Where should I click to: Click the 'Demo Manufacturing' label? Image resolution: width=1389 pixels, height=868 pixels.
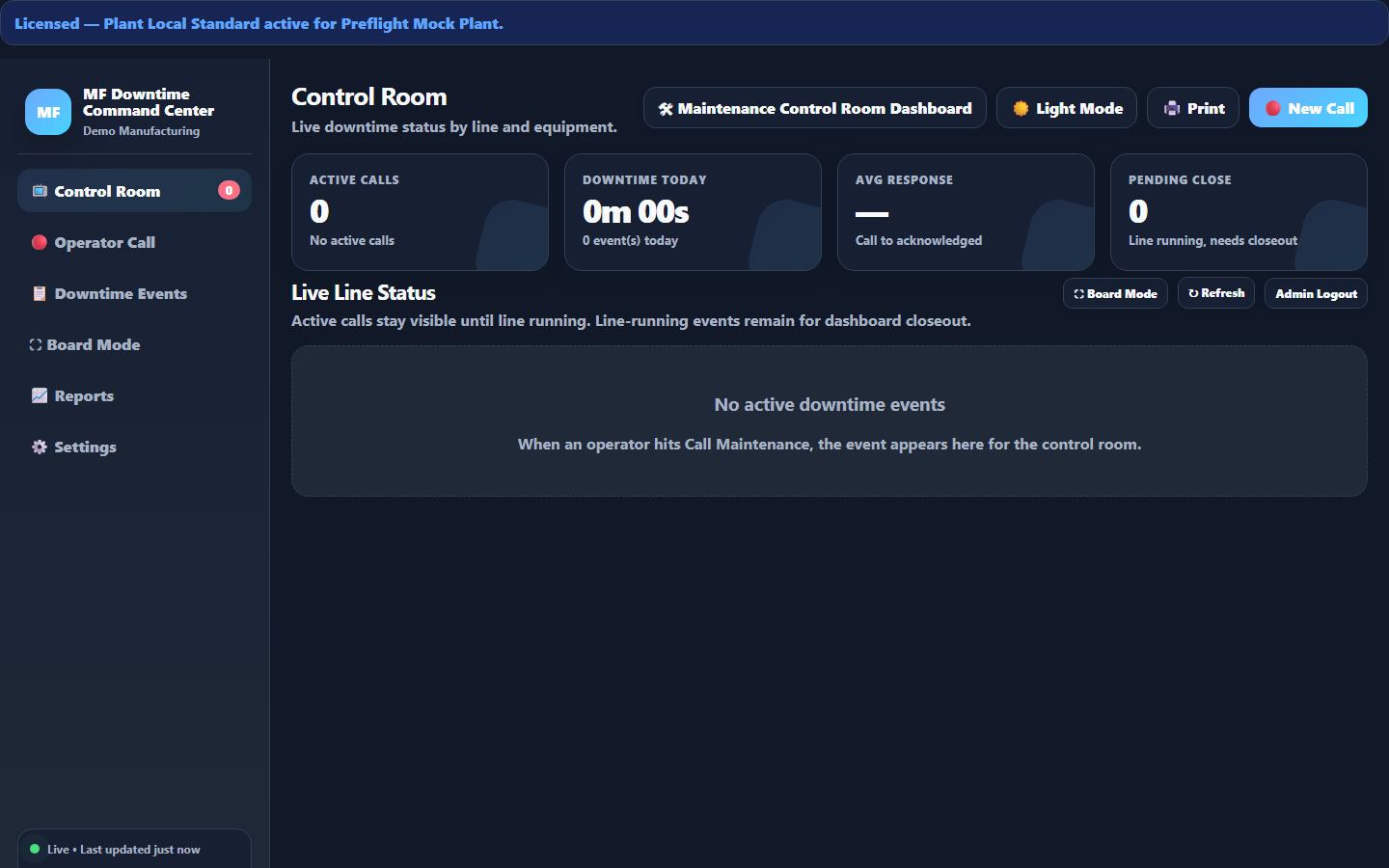pyautogui.click(x=141, y=131)
